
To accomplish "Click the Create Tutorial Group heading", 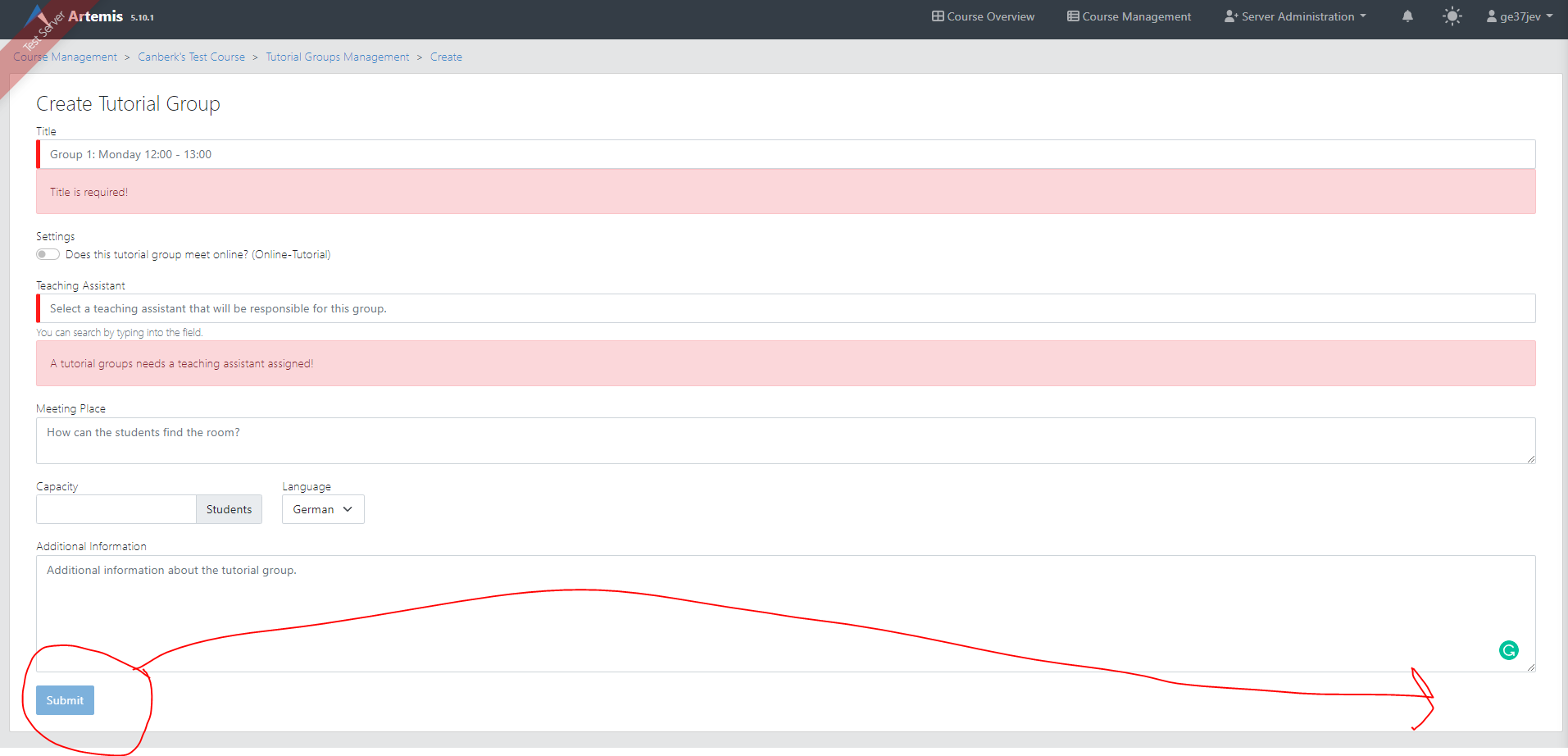I will coord(128,103).
